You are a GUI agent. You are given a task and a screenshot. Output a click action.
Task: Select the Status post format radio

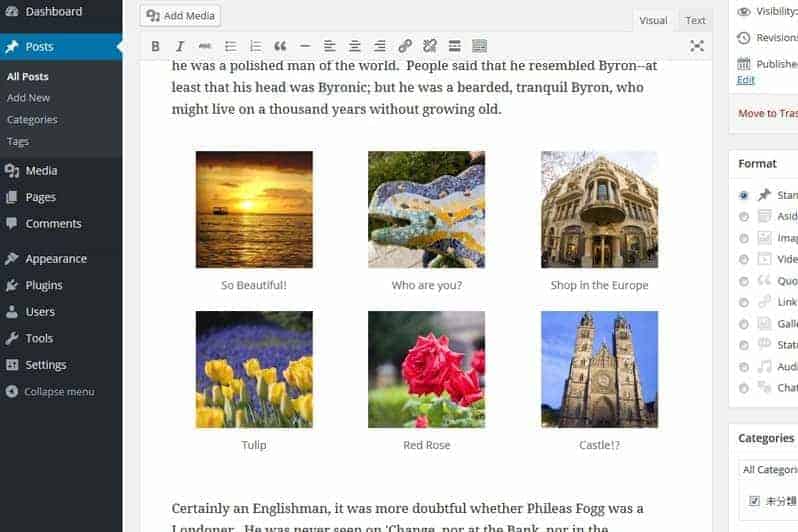point(744,345)
